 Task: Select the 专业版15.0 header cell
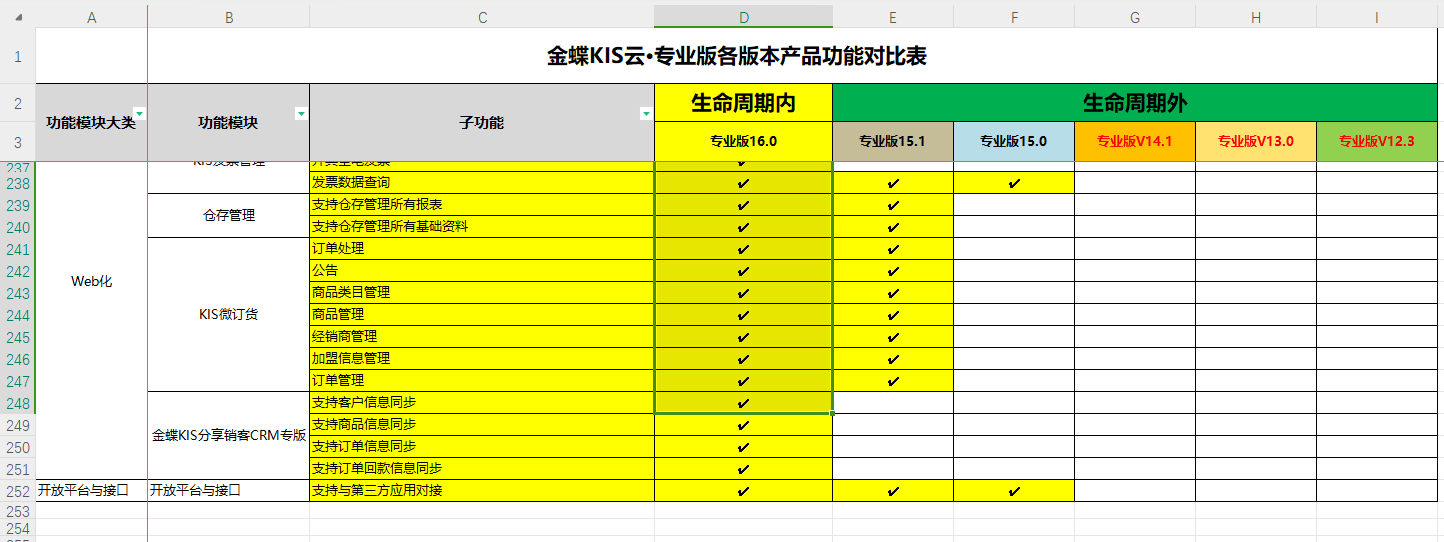point(1014,142)
